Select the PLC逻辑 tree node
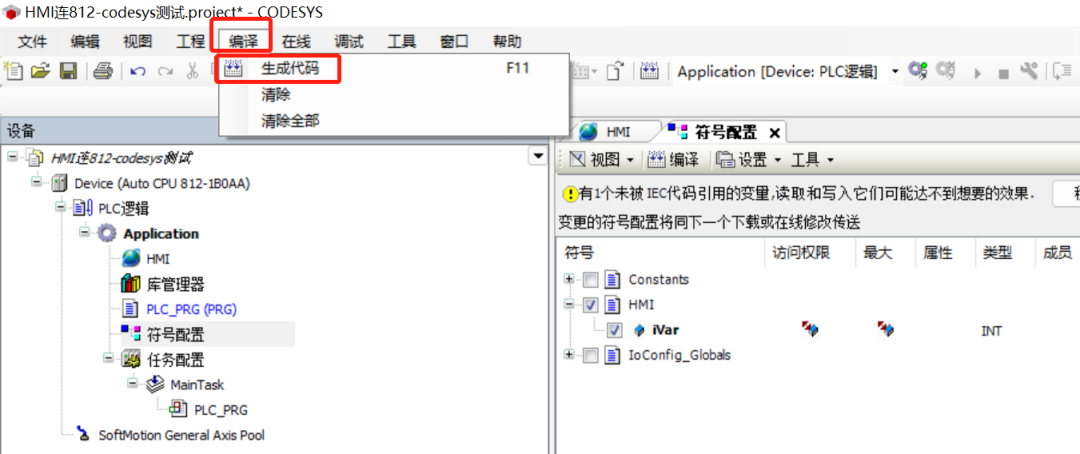Screen dimensions: 1080x454 123,209
